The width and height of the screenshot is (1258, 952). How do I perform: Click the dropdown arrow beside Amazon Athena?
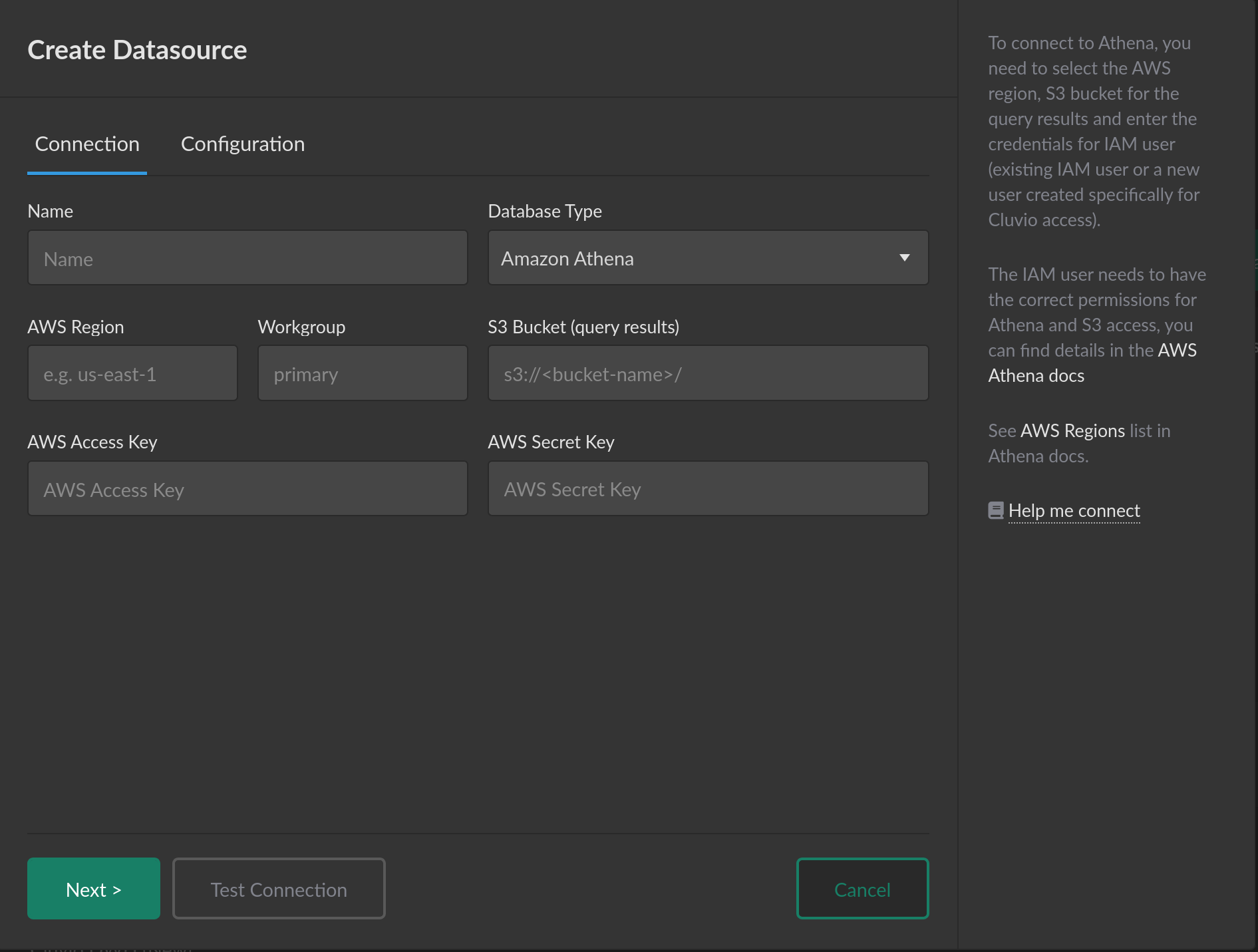point(904,258)
